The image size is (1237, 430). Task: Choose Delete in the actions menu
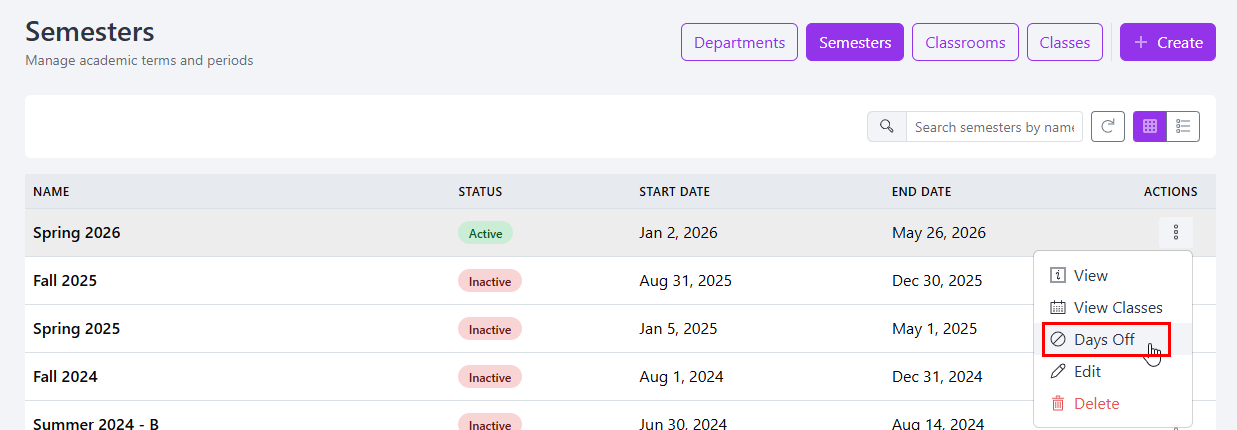click(1096, 403)
